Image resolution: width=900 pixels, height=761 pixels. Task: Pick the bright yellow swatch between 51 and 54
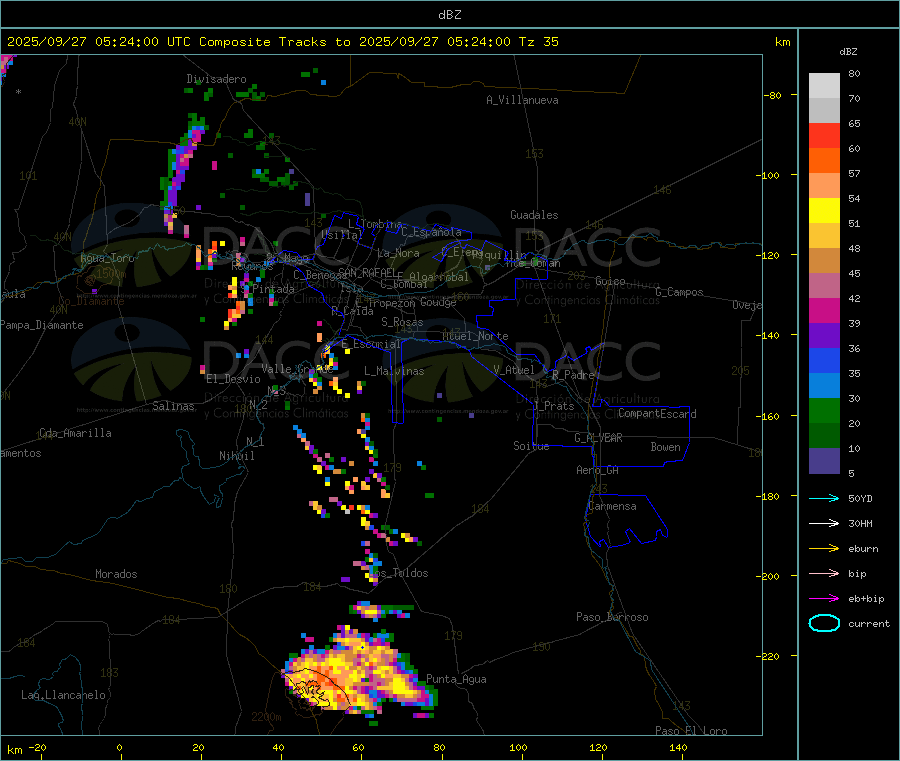(x=824, y=211)
